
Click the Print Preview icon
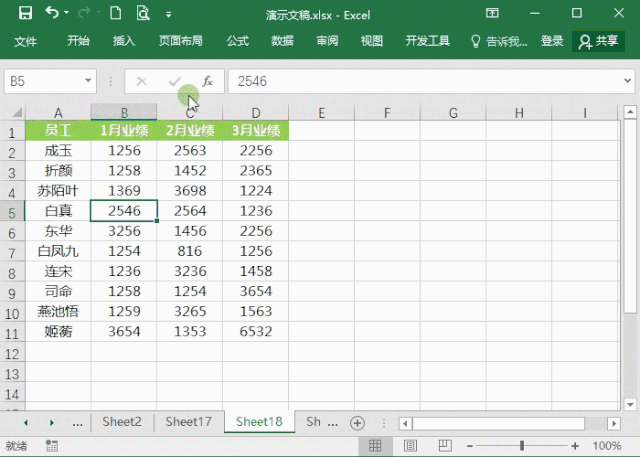142,14
